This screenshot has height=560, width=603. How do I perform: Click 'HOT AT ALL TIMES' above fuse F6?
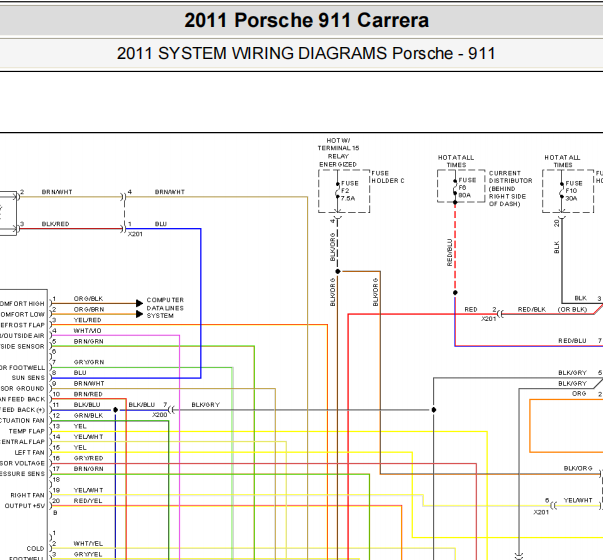click(x=456, y=161)
